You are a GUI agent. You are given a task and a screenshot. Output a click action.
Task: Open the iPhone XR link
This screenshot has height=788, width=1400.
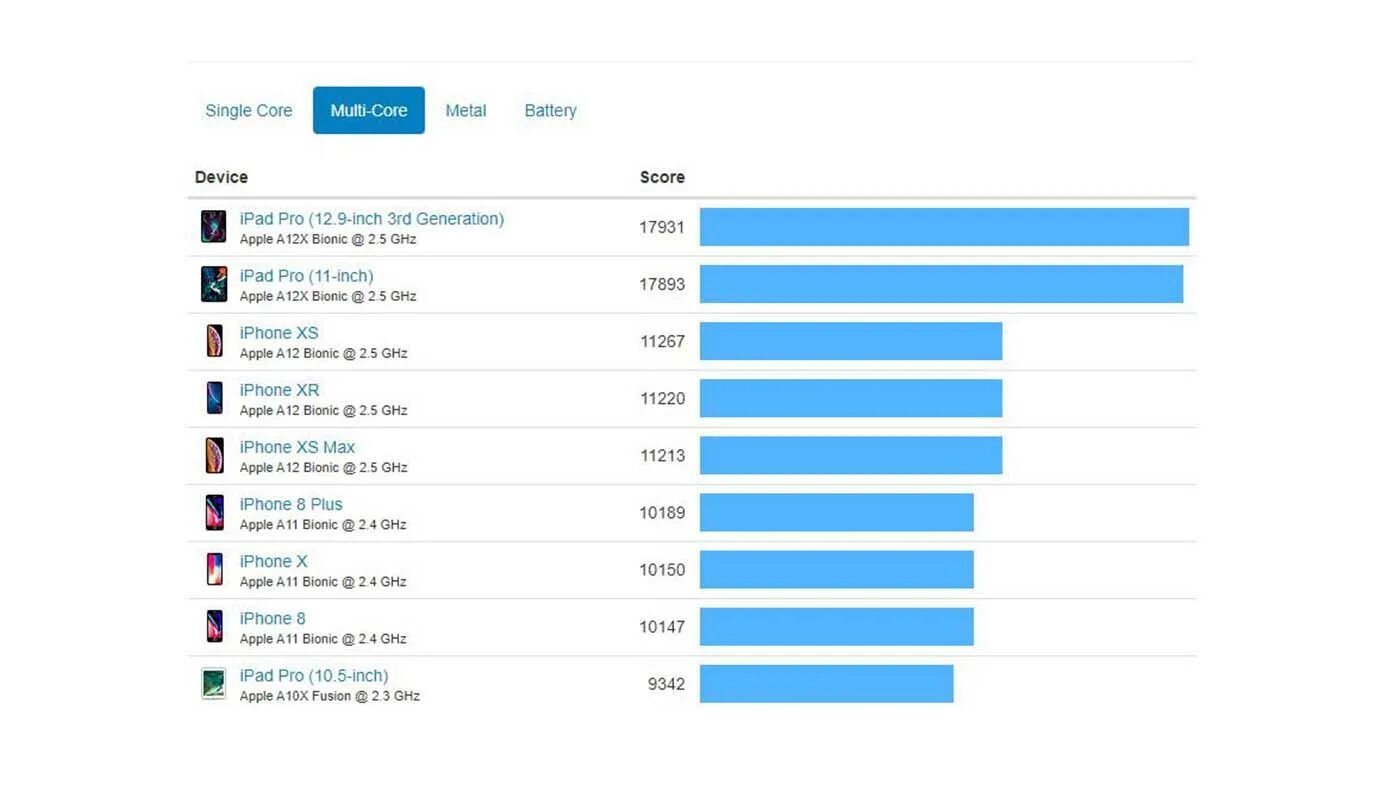[279, 390]
